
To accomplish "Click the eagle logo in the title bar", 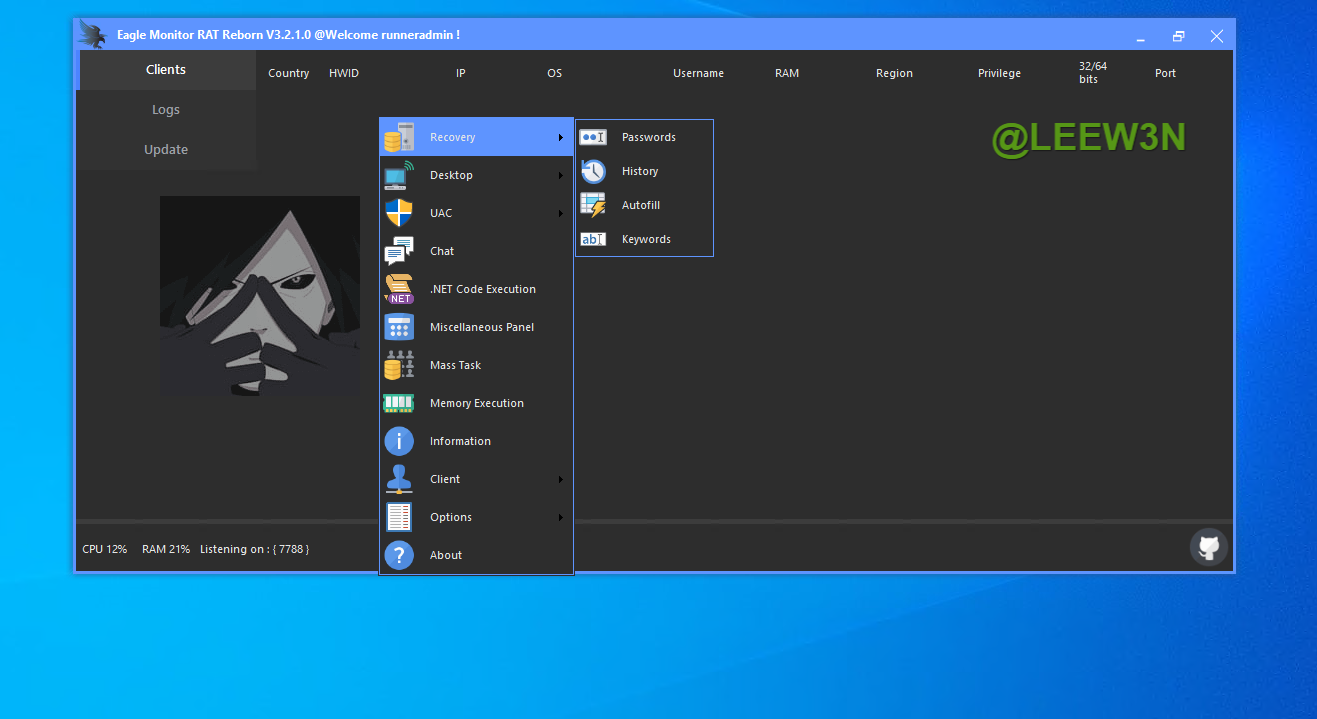I will 93,35.
